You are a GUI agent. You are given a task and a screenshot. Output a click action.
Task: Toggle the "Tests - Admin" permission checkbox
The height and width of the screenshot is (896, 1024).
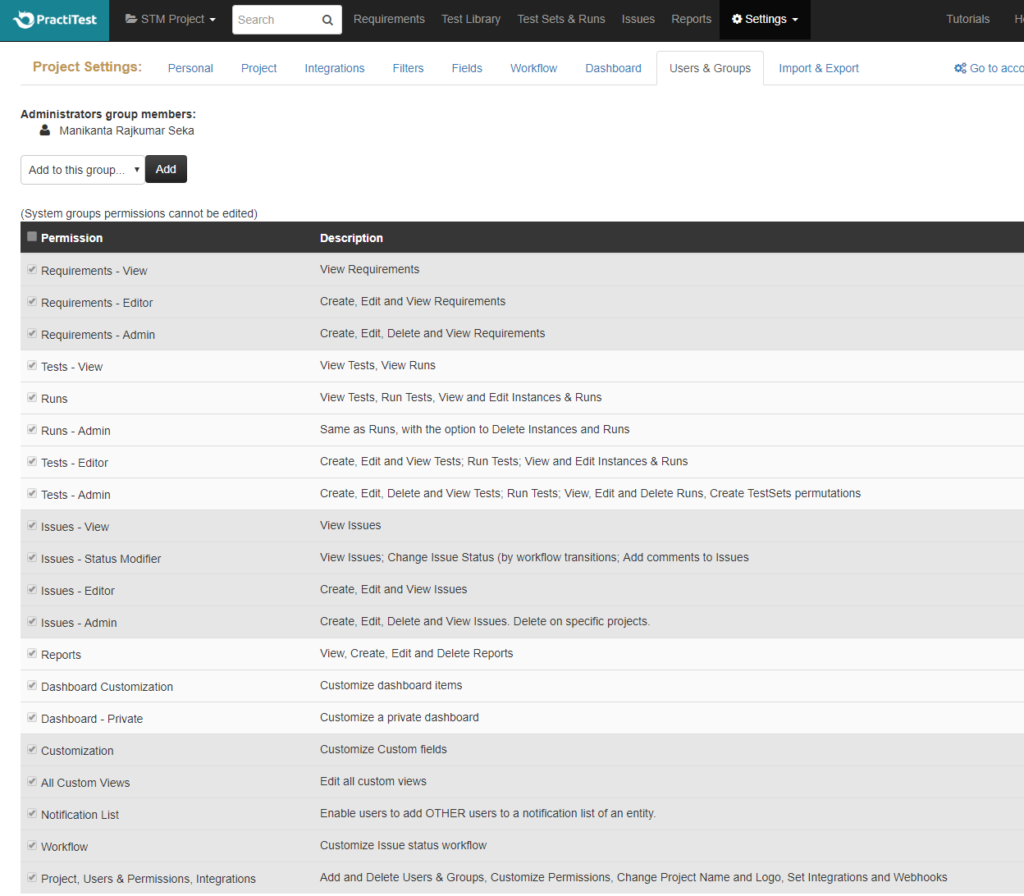pyautogui.click(x=31, y=494)
